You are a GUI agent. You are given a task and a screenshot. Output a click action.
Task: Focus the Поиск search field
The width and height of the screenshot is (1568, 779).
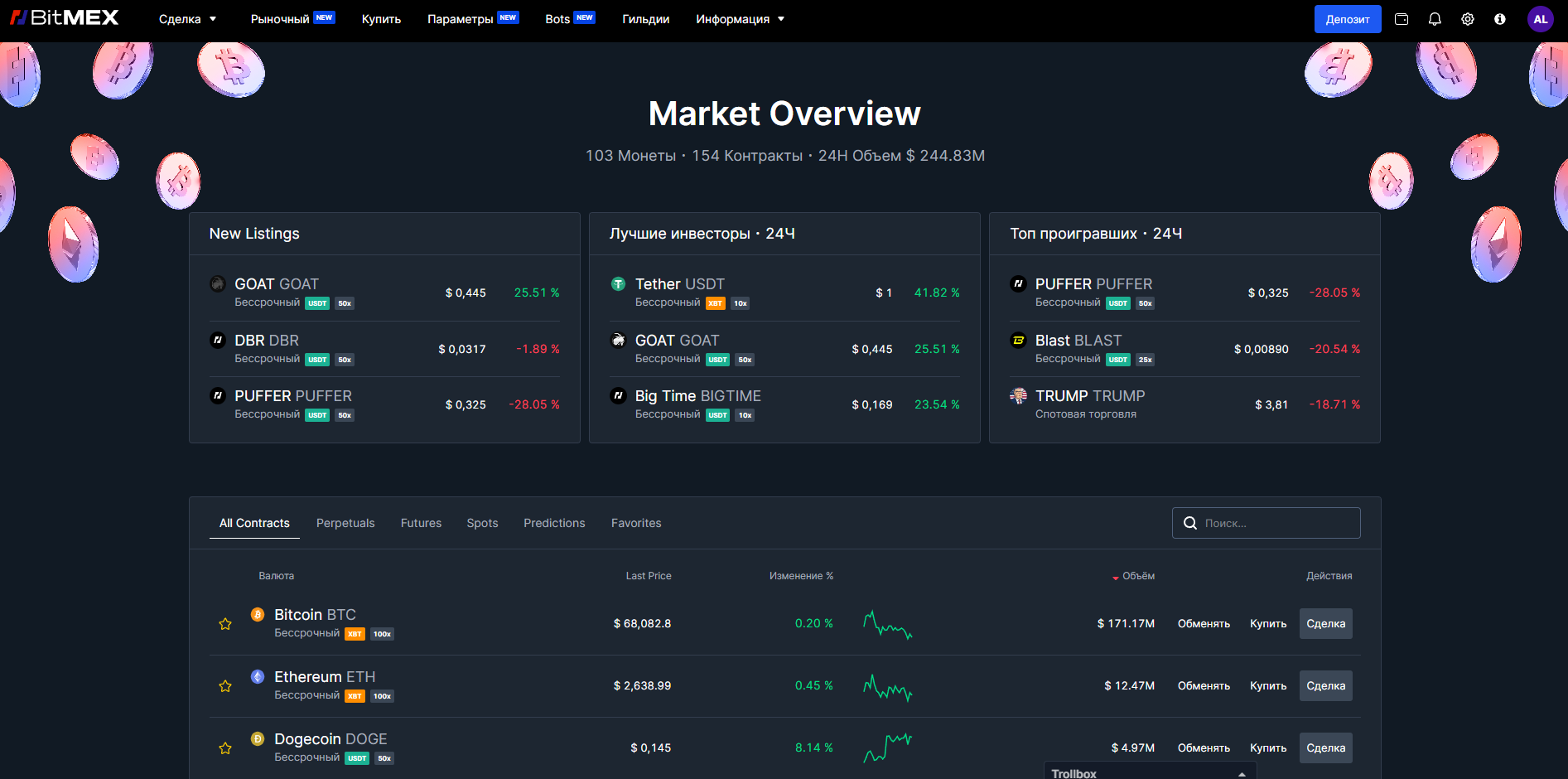1266,523
